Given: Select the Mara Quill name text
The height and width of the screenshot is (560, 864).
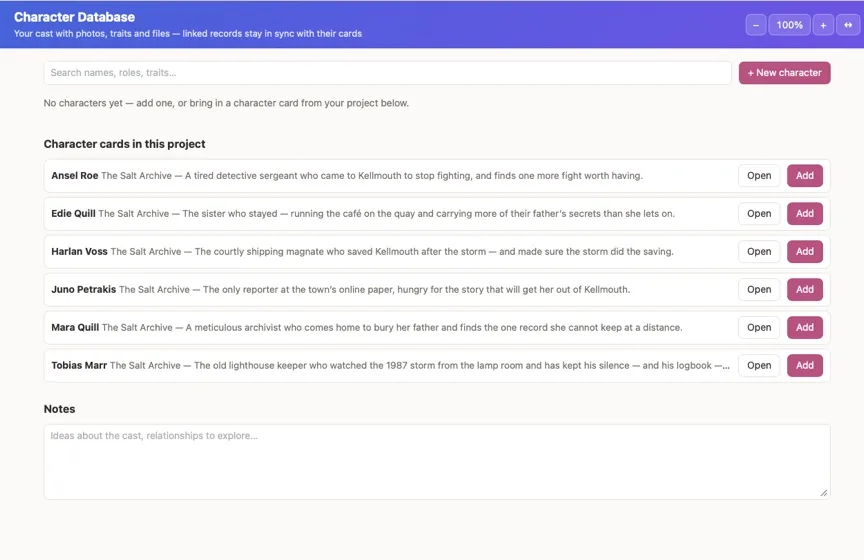Looking at the screenshot, I should pos(75,328).
